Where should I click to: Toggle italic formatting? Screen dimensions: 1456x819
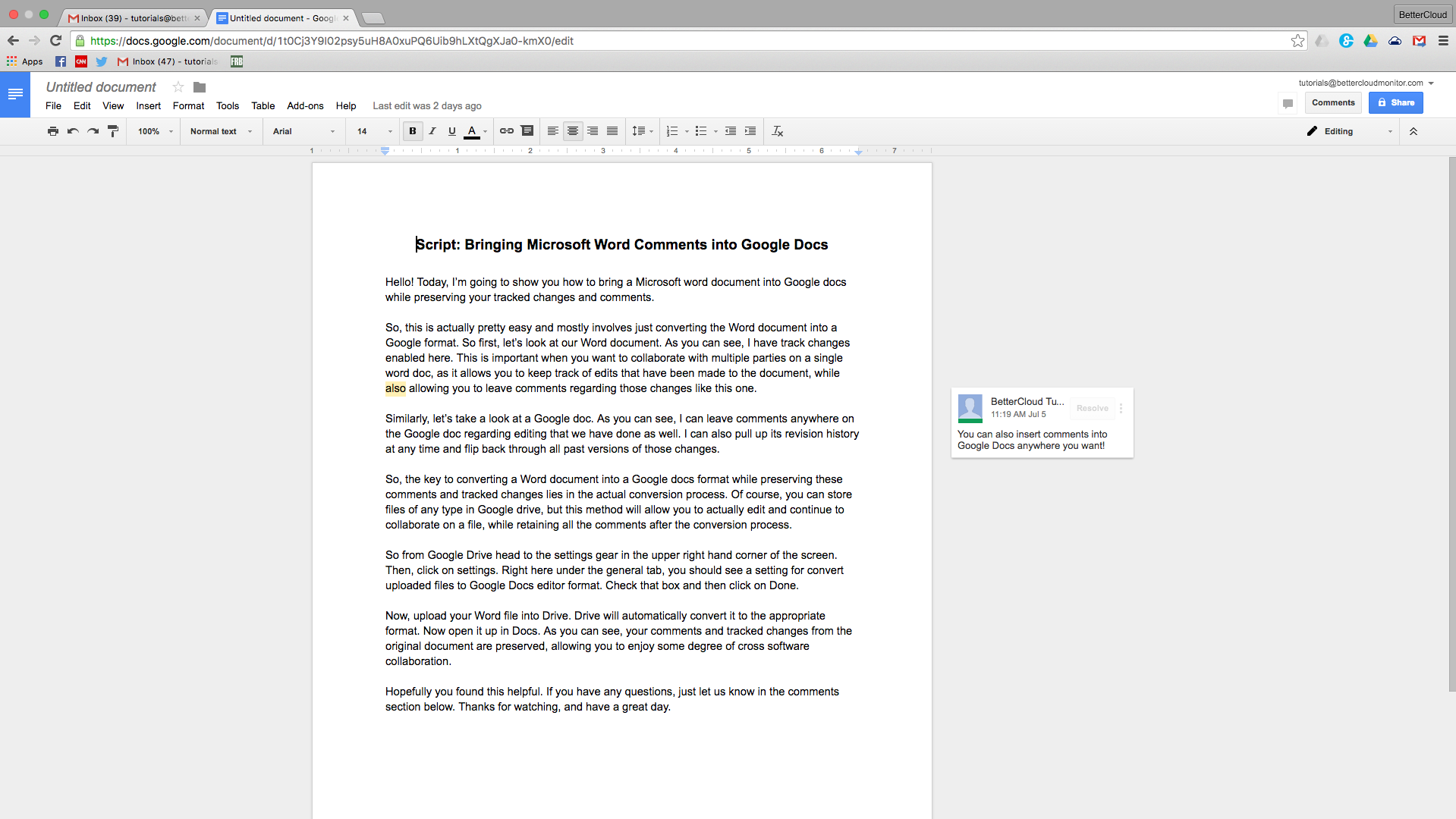pyautogui.click(x=432, y=131)
